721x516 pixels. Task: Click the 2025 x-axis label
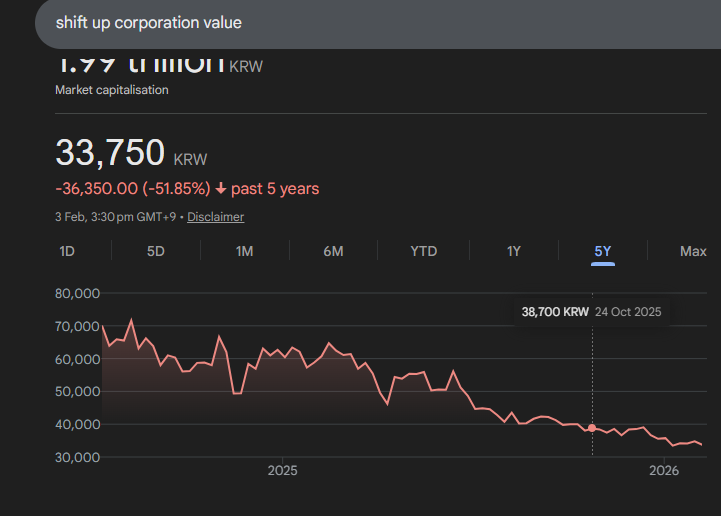point(282,470)
